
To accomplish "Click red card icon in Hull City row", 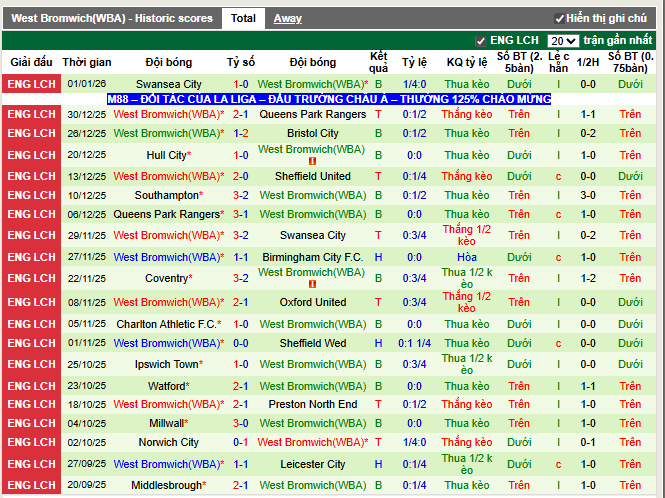I will pyautogui.click(x=313, y=161).
